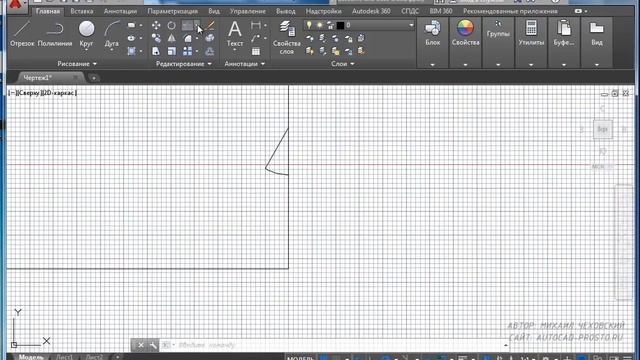Click the Stretch tool icon

pyautogui.click(x=156, y=51)
